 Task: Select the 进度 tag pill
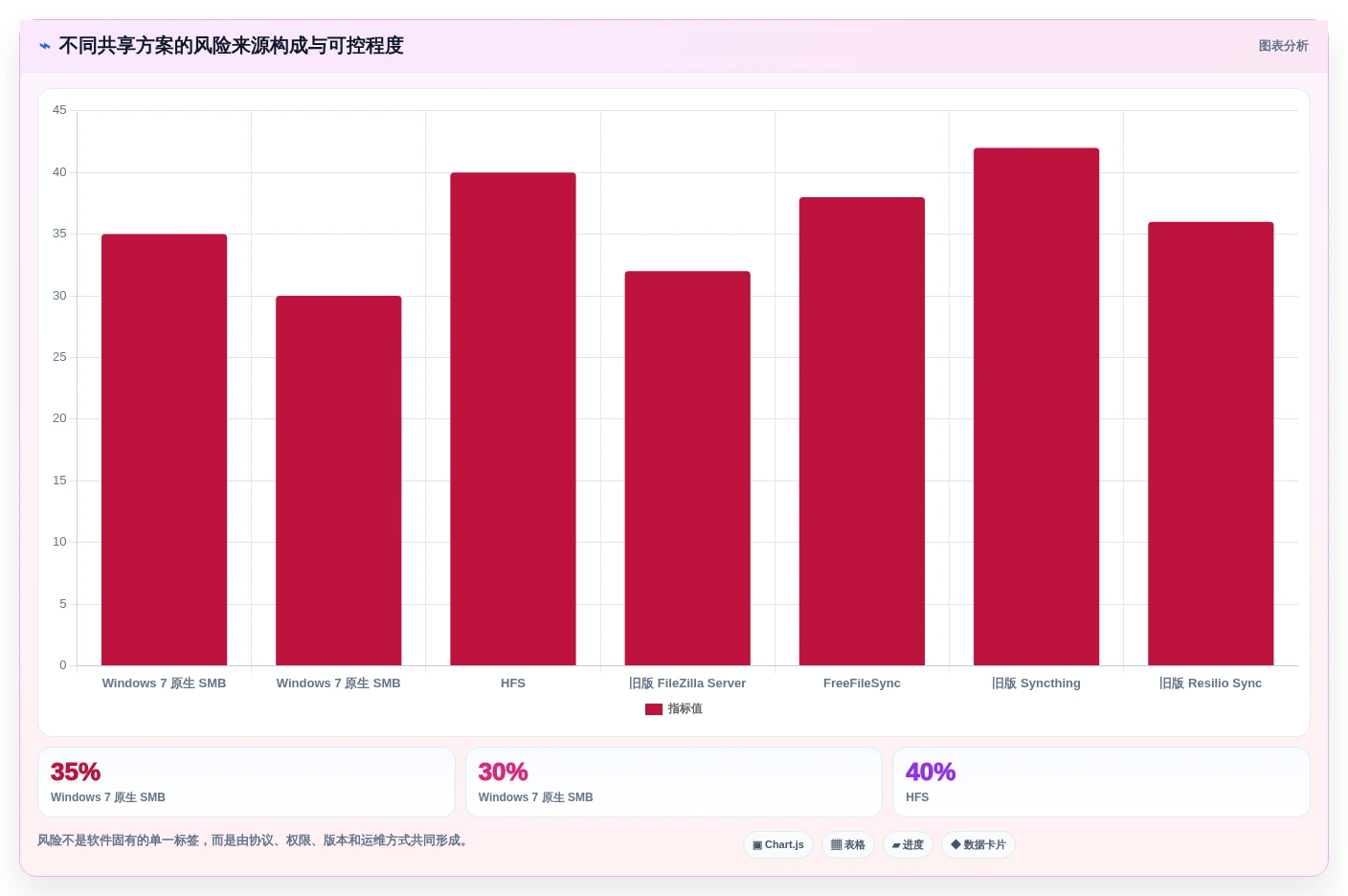(908, 845)
